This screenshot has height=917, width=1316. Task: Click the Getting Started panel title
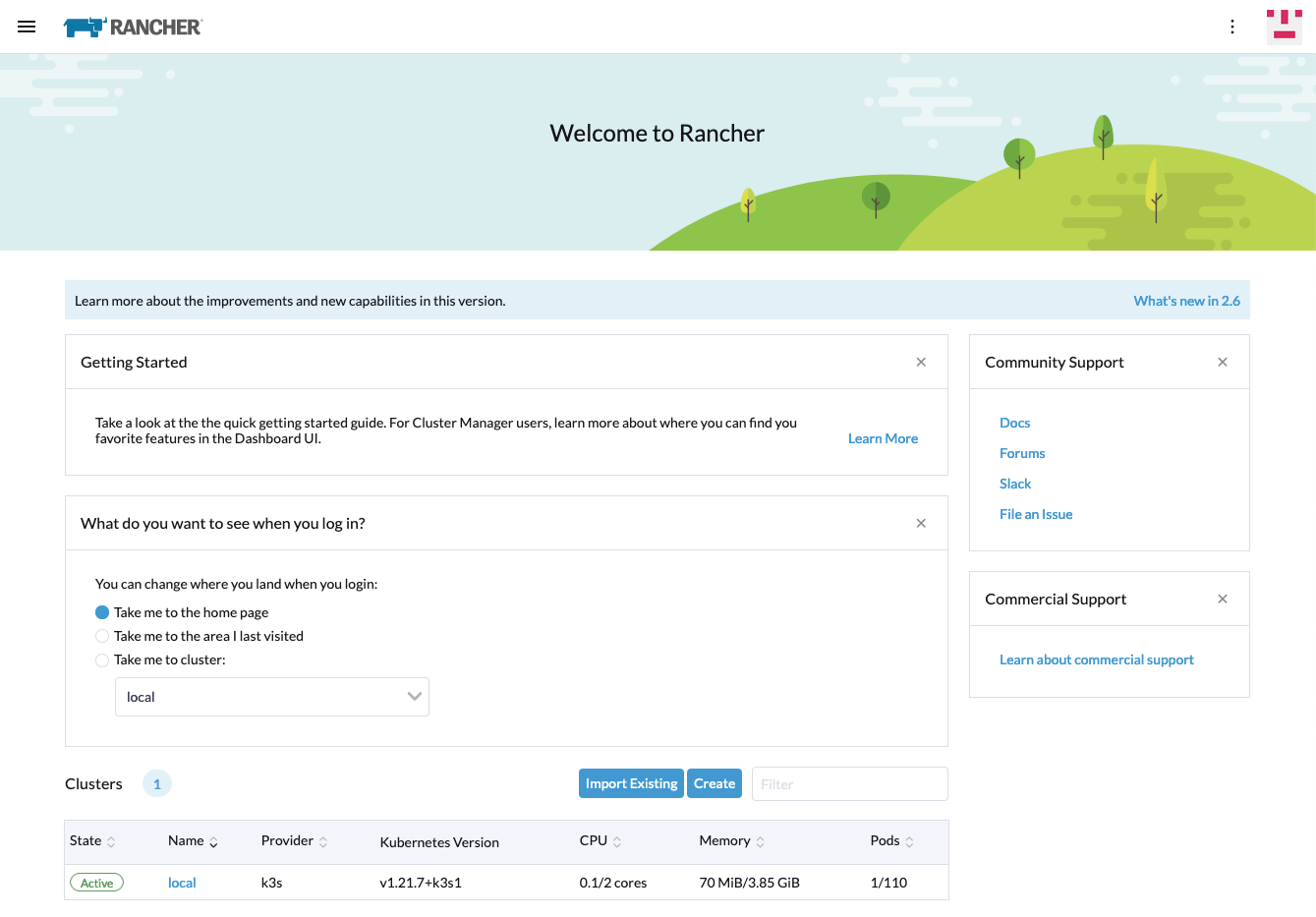coord(134,362)
